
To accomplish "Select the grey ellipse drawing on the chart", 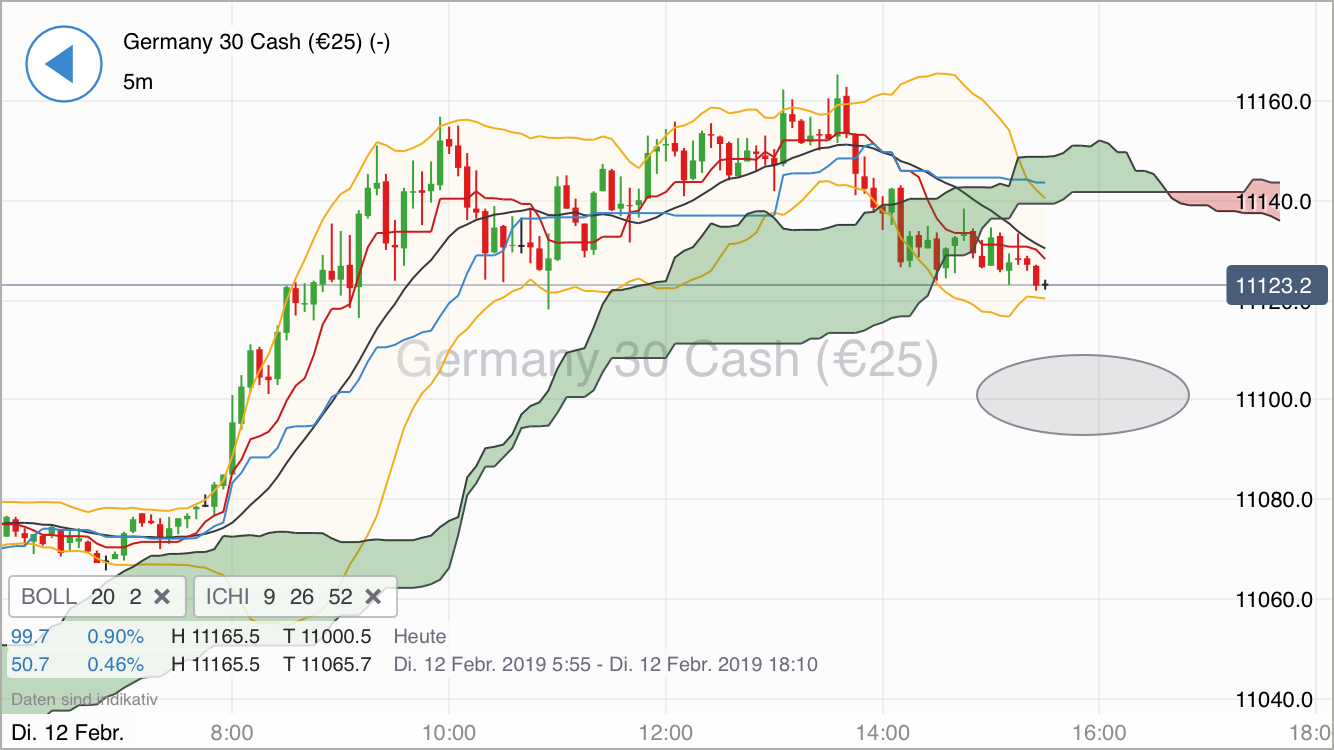I will pos(1082,394).
